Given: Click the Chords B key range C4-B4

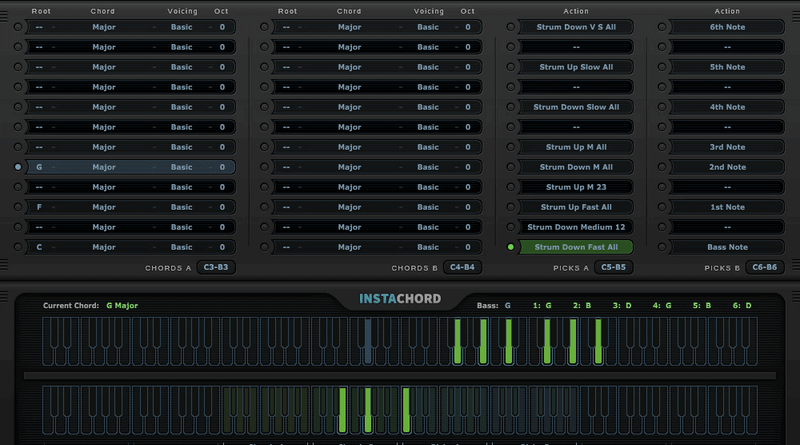Looking at the screenshot, I should [x=463, y=268].
